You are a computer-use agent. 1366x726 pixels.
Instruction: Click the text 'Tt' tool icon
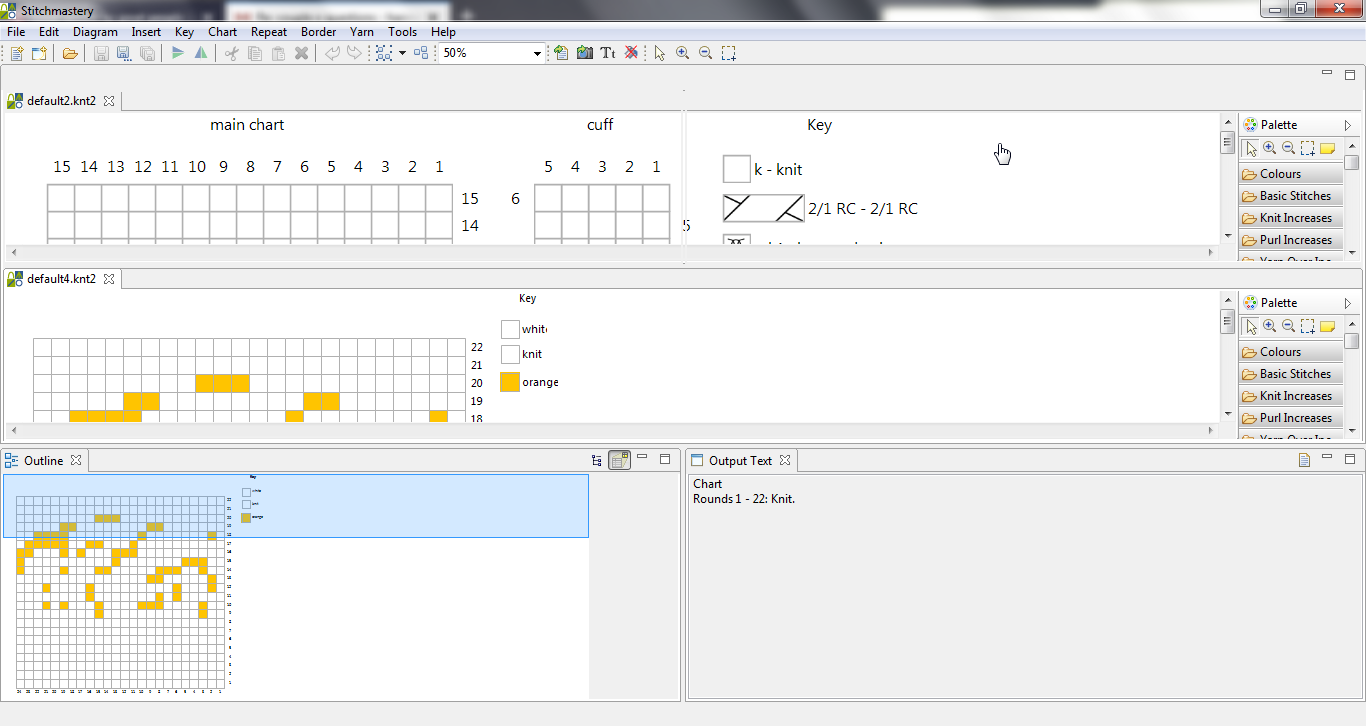pos(607,53)
